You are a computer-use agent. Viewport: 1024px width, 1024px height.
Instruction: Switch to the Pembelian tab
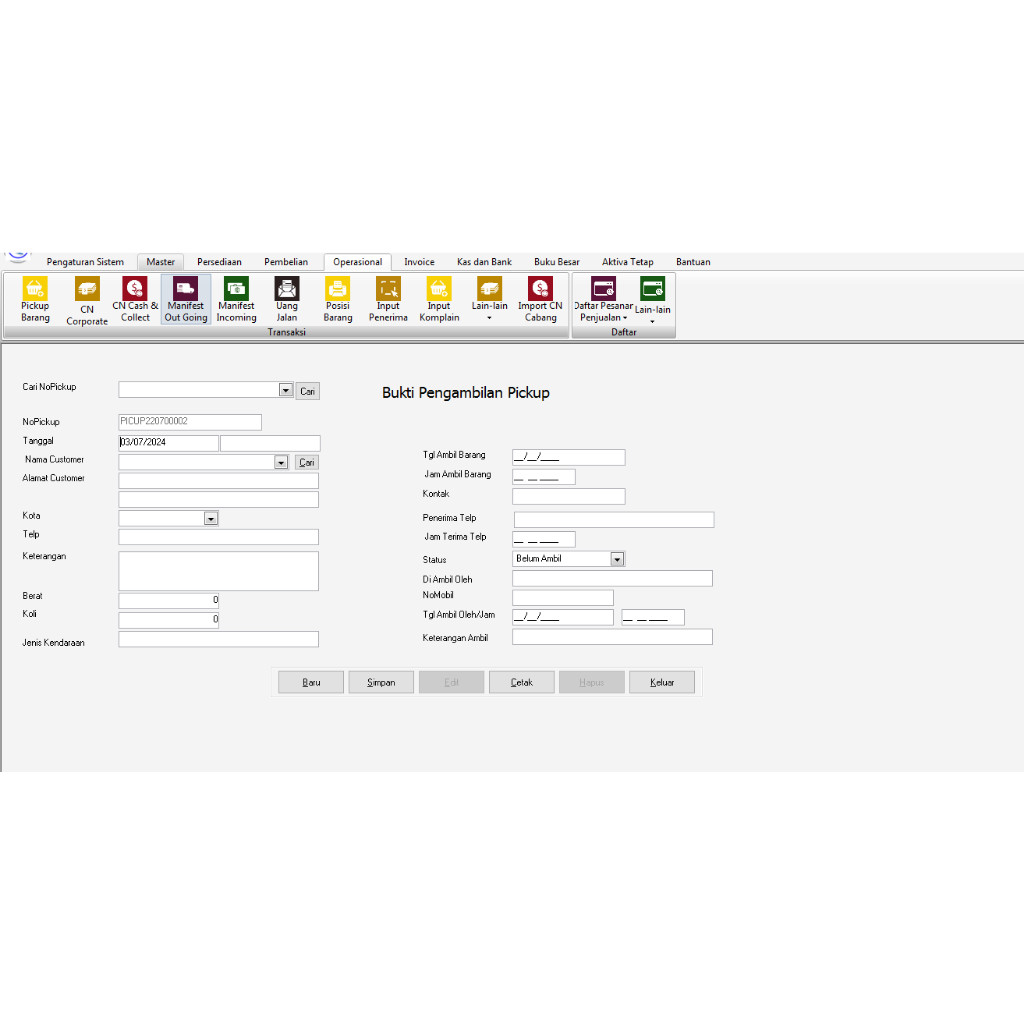[286, 262]
